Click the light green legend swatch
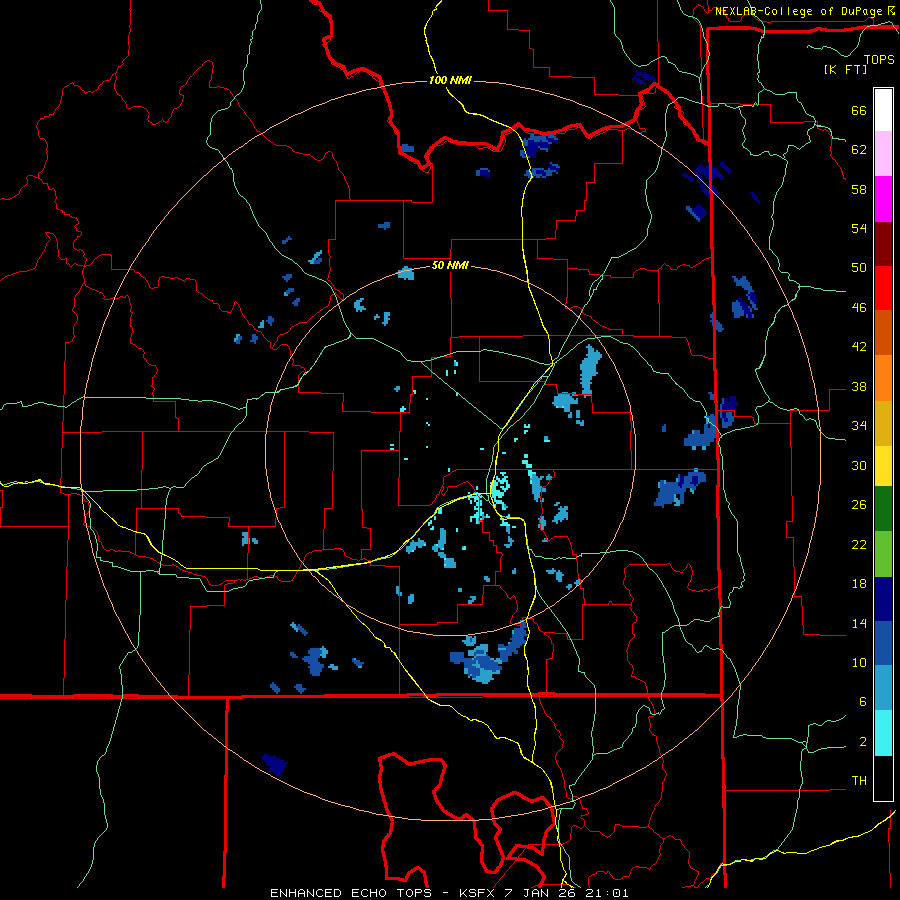 883,554
